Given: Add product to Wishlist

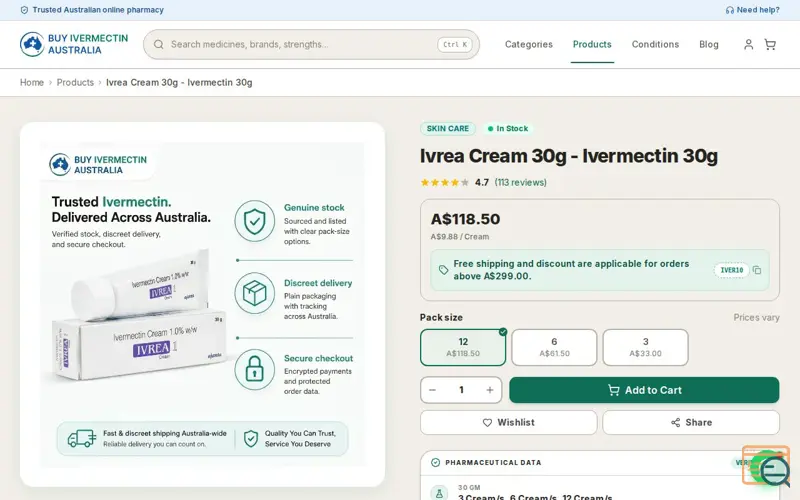Looking at the screenshot, I should coord(508,422).
